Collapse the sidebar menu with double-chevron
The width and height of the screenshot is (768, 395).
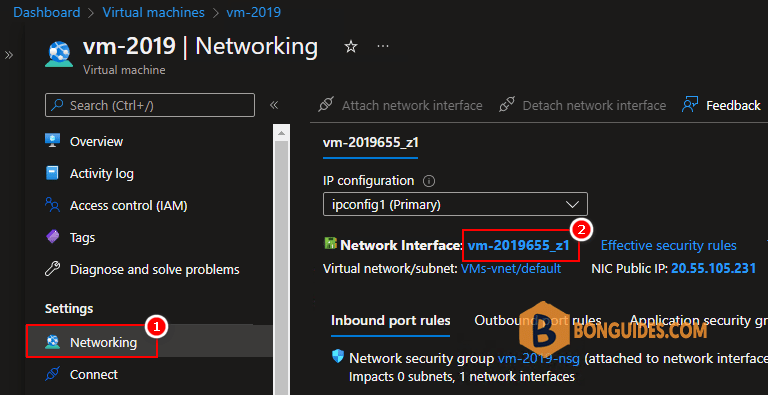[x=274, y=105]
